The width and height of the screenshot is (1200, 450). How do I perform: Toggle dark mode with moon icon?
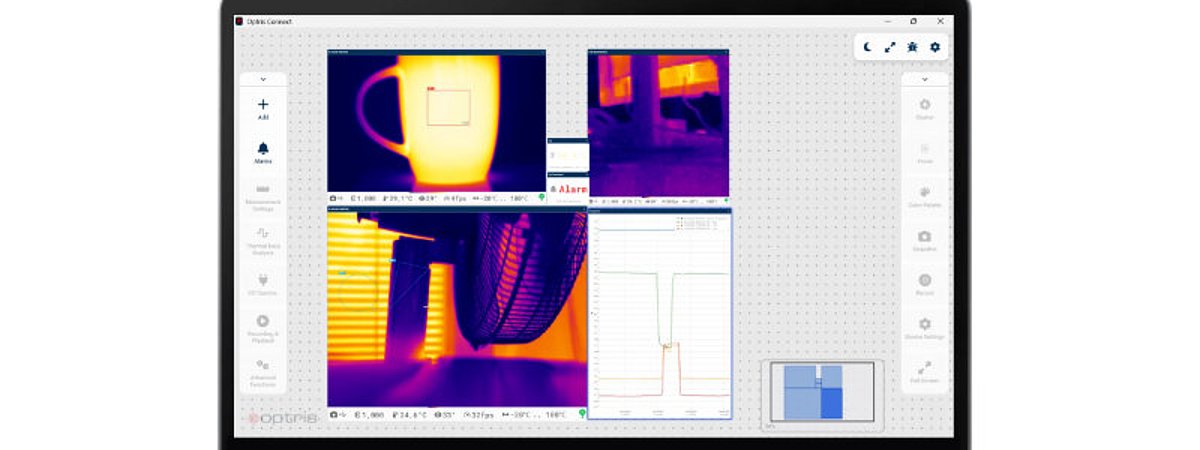[x=868, y=47]
